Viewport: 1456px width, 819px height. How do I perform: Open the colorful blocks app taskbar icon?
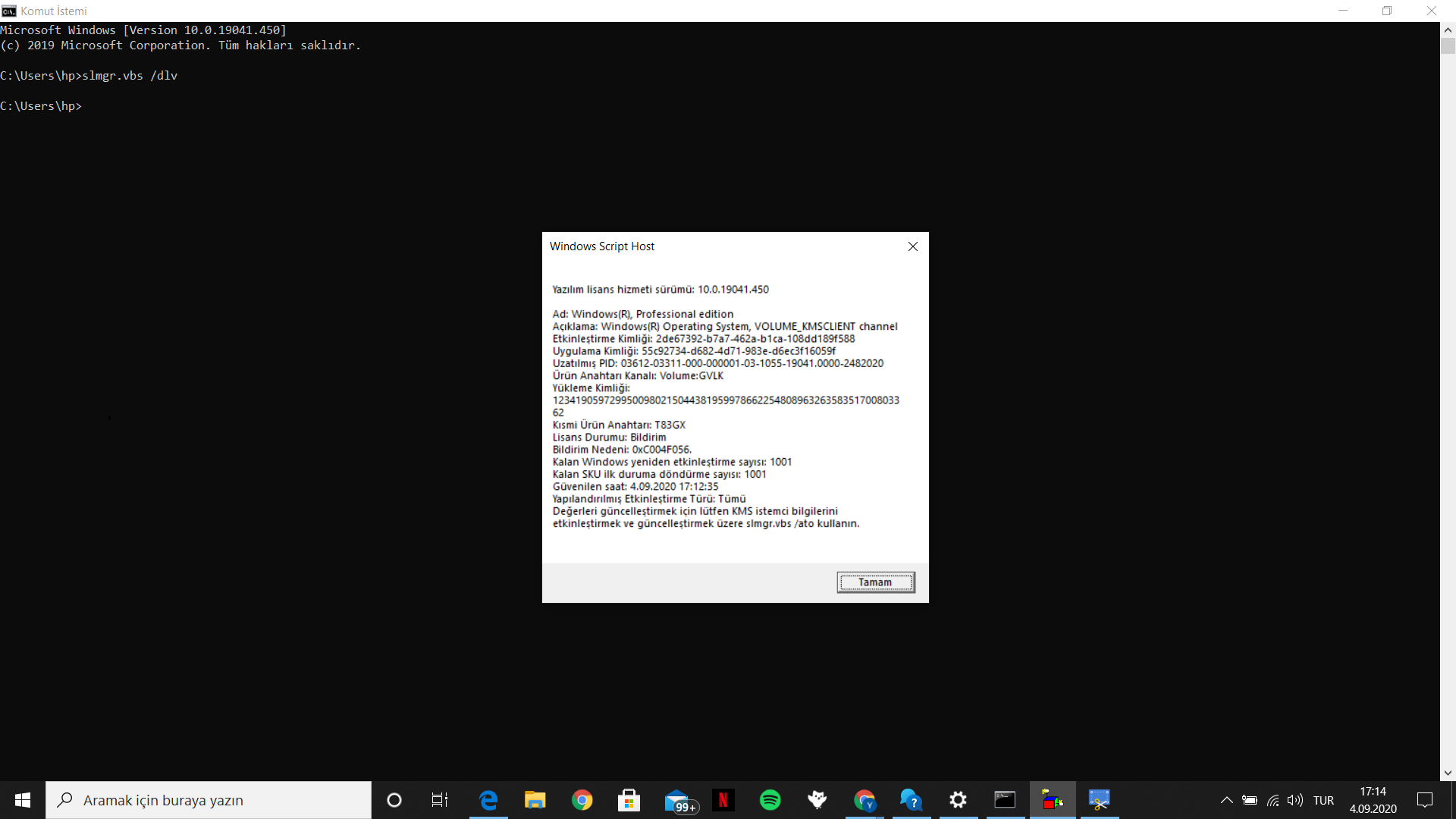point(1053,800)
